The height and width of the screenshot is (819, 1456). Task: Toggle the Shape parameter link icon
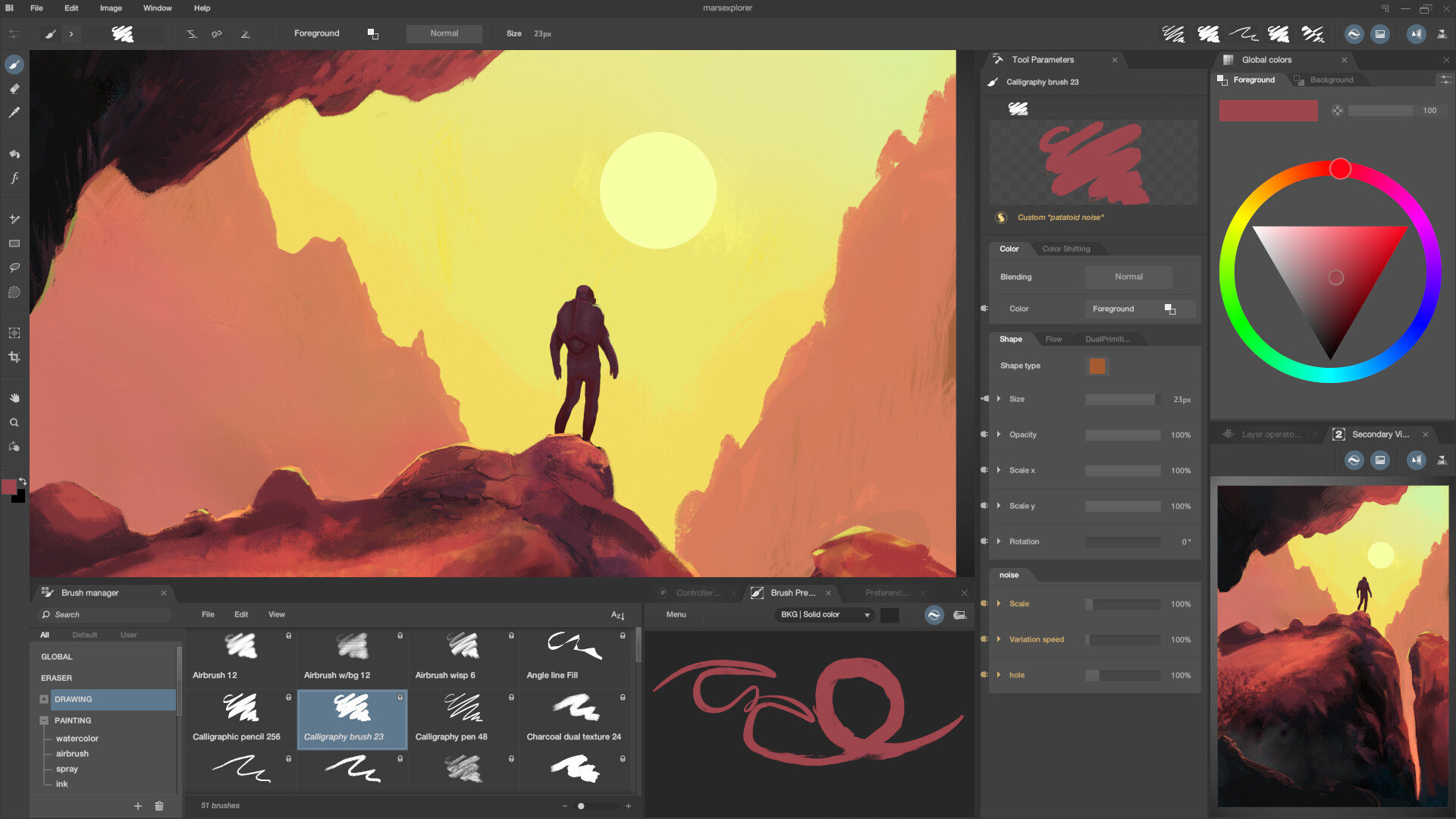coord(984,399)
